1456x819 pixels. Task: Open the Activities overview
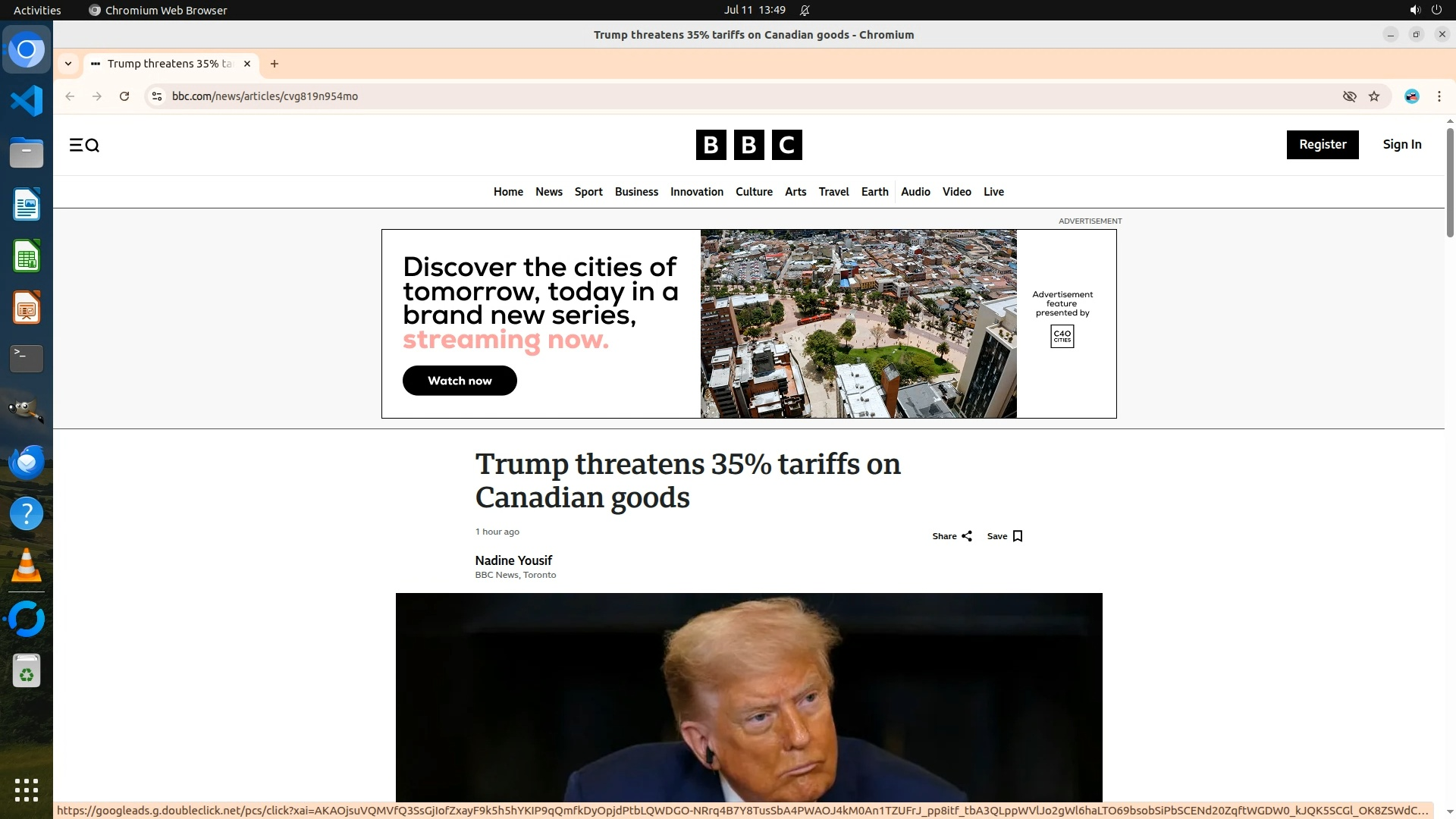[37, 11]
